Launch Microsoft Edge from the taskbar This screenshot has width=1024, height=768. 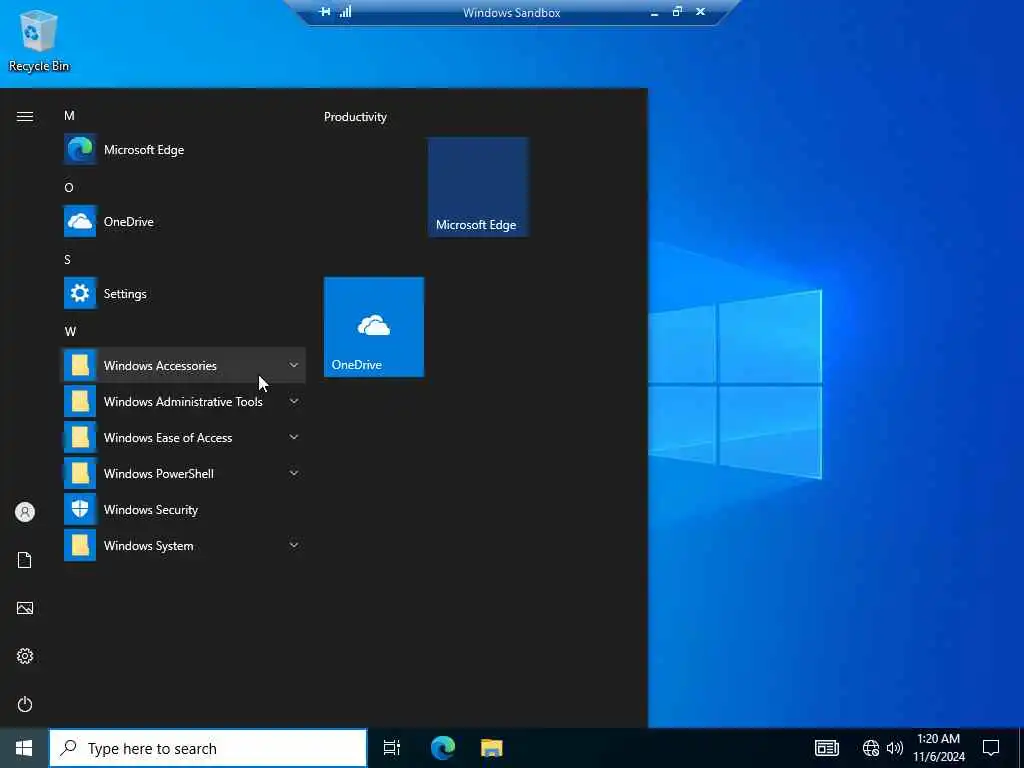click(443, 748)
